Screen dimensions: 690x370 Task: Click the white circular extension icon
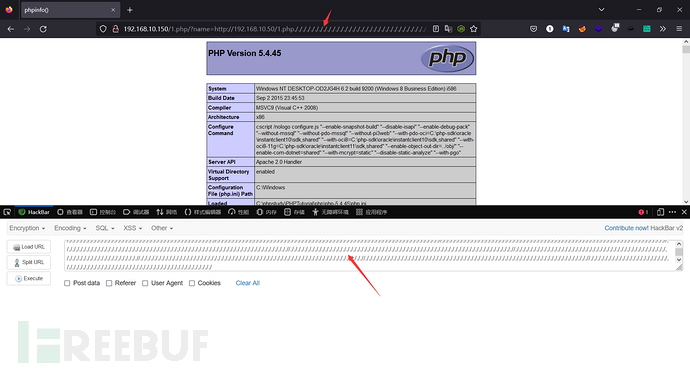pos(550,29)
